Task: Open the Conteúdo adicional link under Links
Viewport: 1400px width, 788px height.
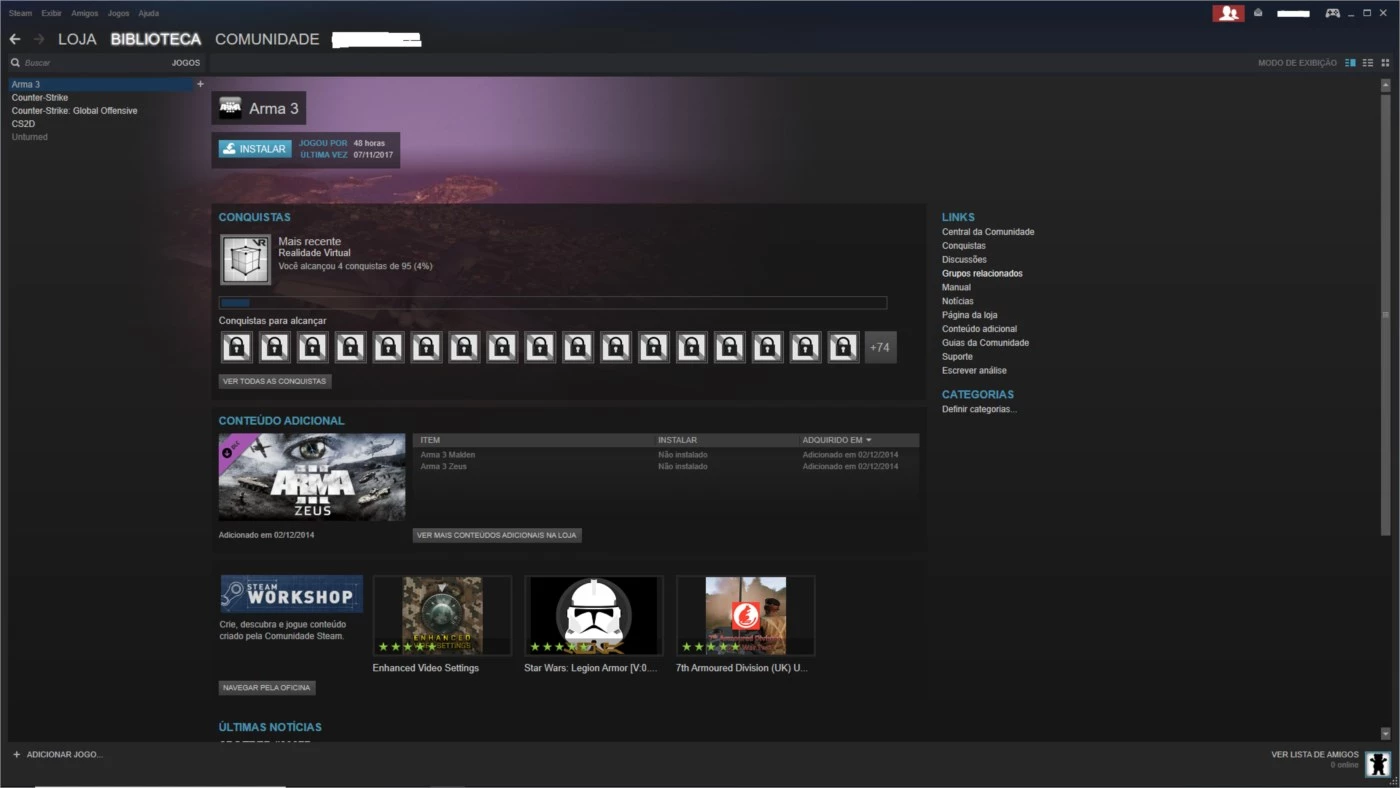Action: click(980, 329)
